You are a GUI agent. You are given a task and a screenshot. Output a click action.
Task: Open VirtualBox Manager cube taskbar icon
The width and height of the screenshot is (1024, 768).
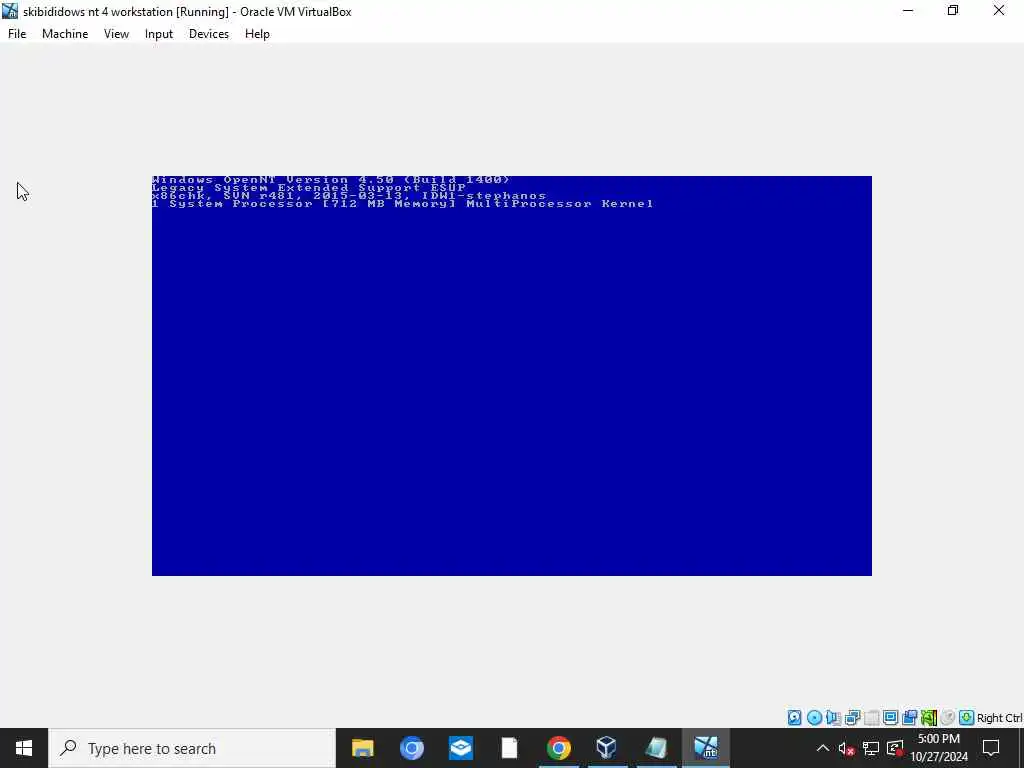(607, 748)
